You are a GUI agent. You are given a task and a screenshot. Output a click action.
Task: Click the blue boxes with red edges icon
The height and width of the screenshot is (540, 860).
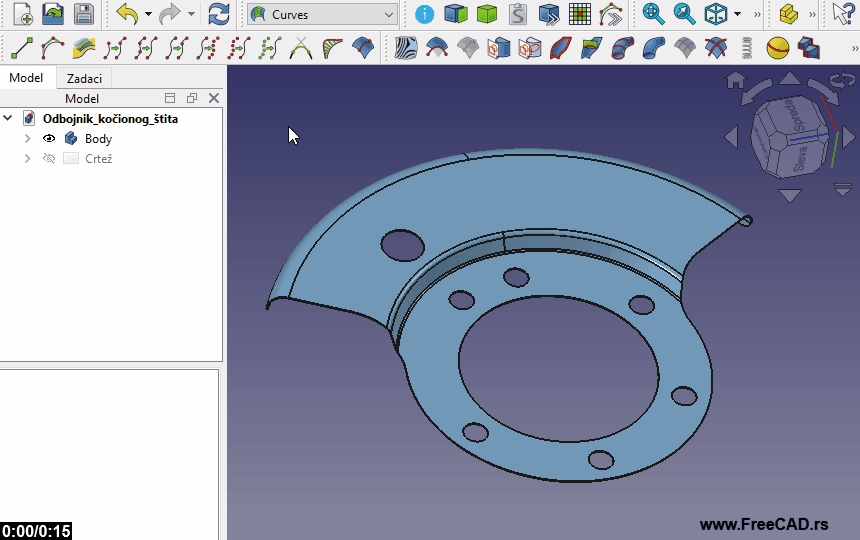click(x=808, y=48)
